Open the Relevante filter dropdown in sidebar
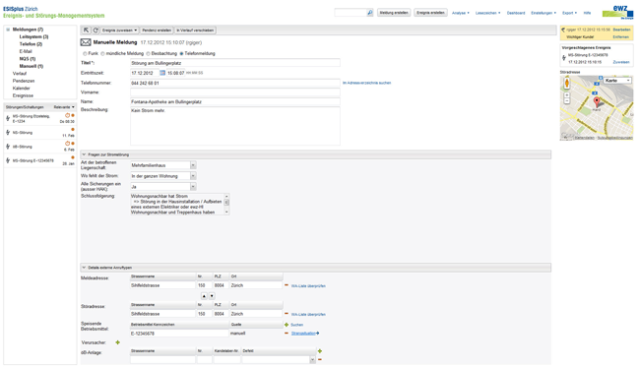Image resolution: width=640 pixels, height=368 pixels. pyautogui.click(x=64, y=107)
